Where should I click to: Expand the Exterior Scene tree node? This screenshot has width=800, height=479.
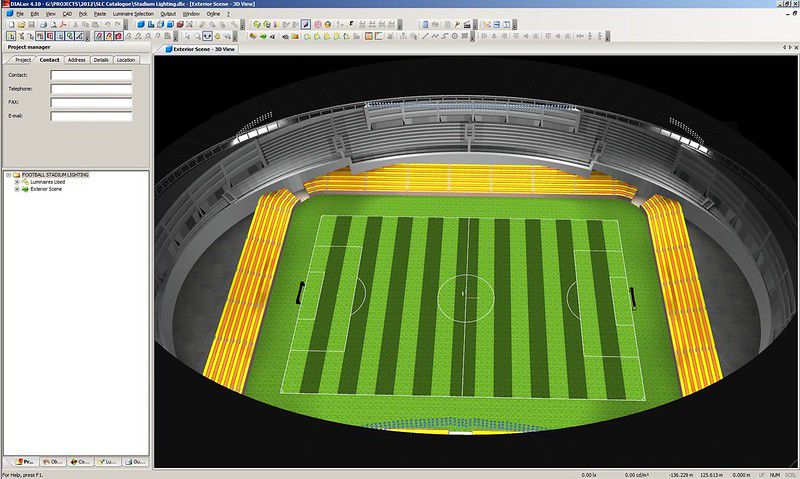point(16,189)
